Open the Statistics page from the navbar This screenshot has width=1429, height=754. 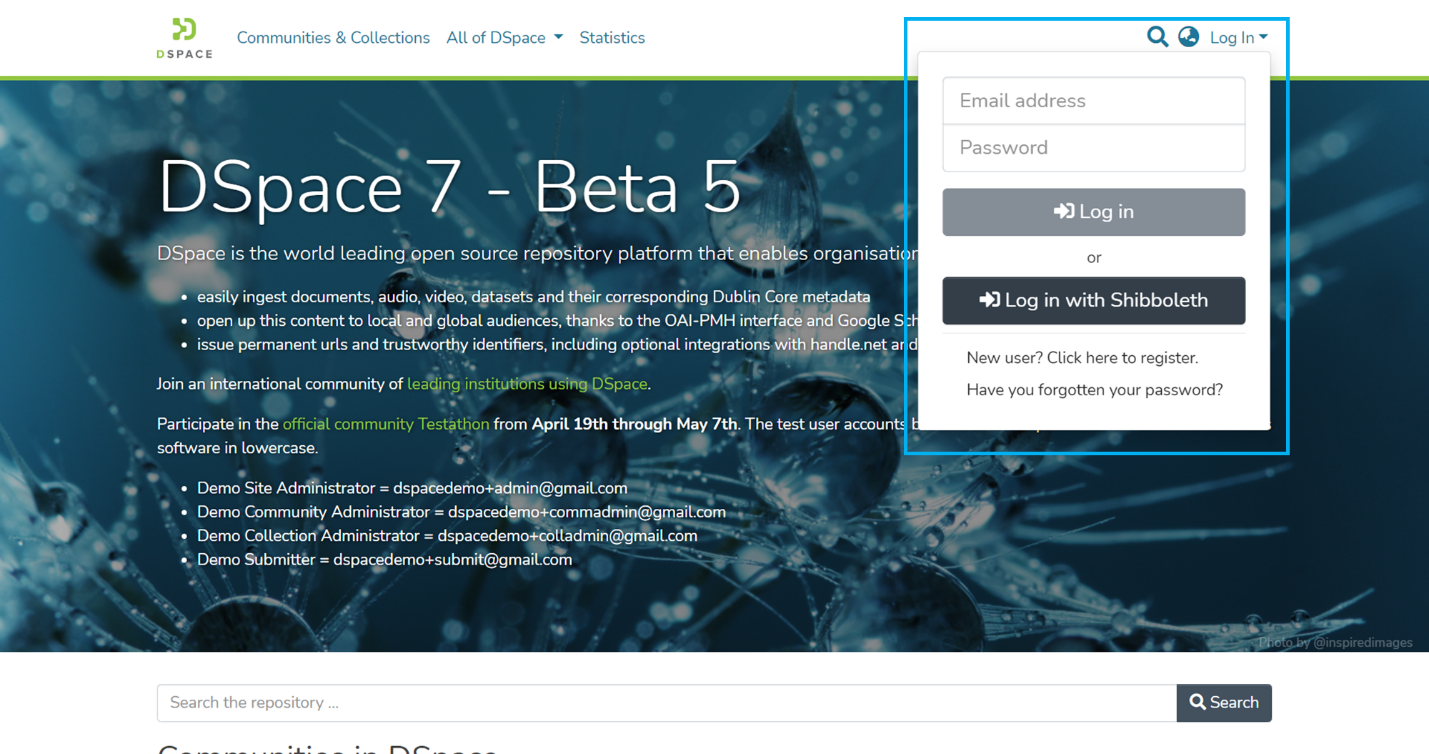(x=612, y=37)
